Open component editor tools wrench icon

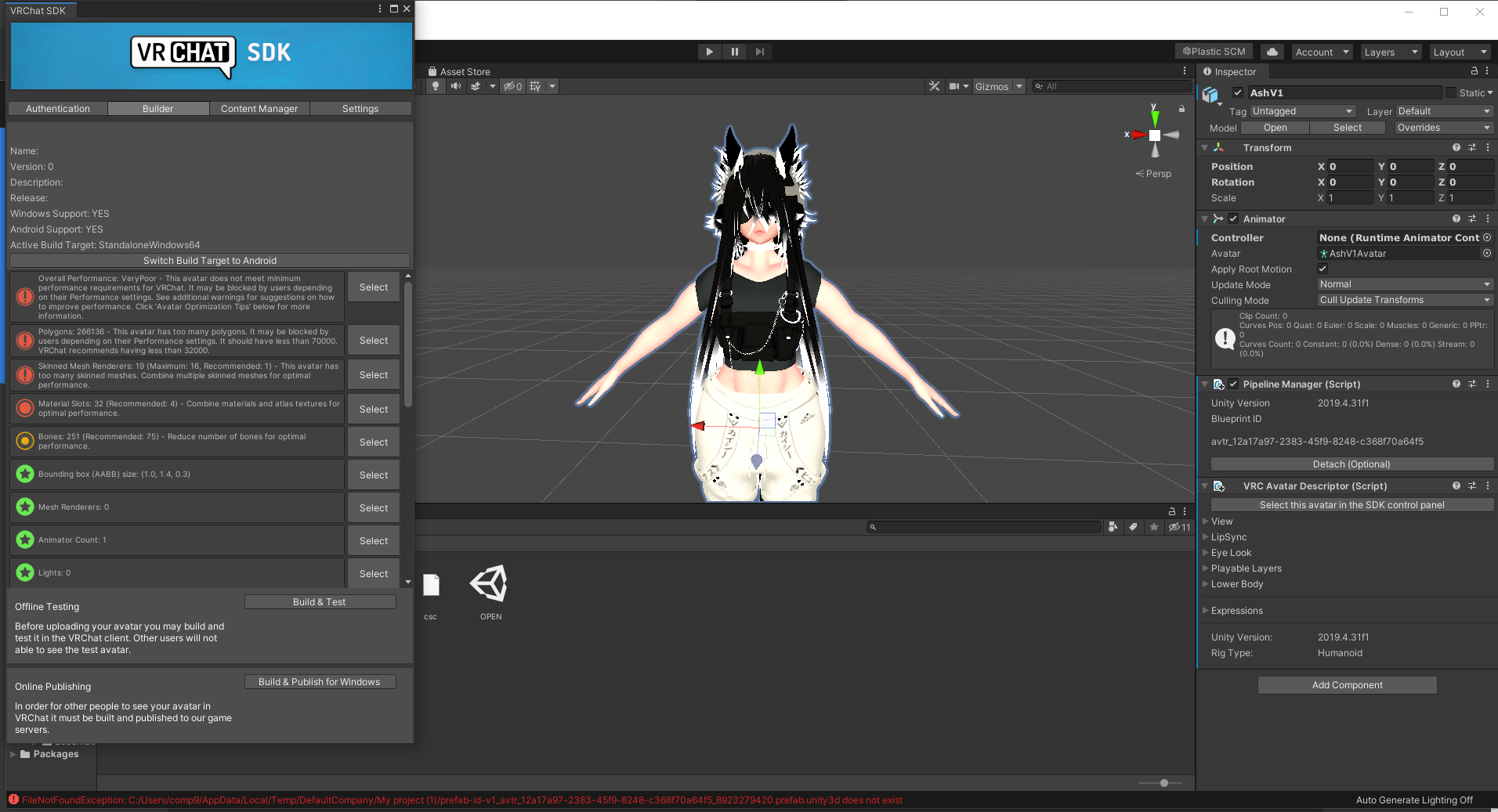935,86
